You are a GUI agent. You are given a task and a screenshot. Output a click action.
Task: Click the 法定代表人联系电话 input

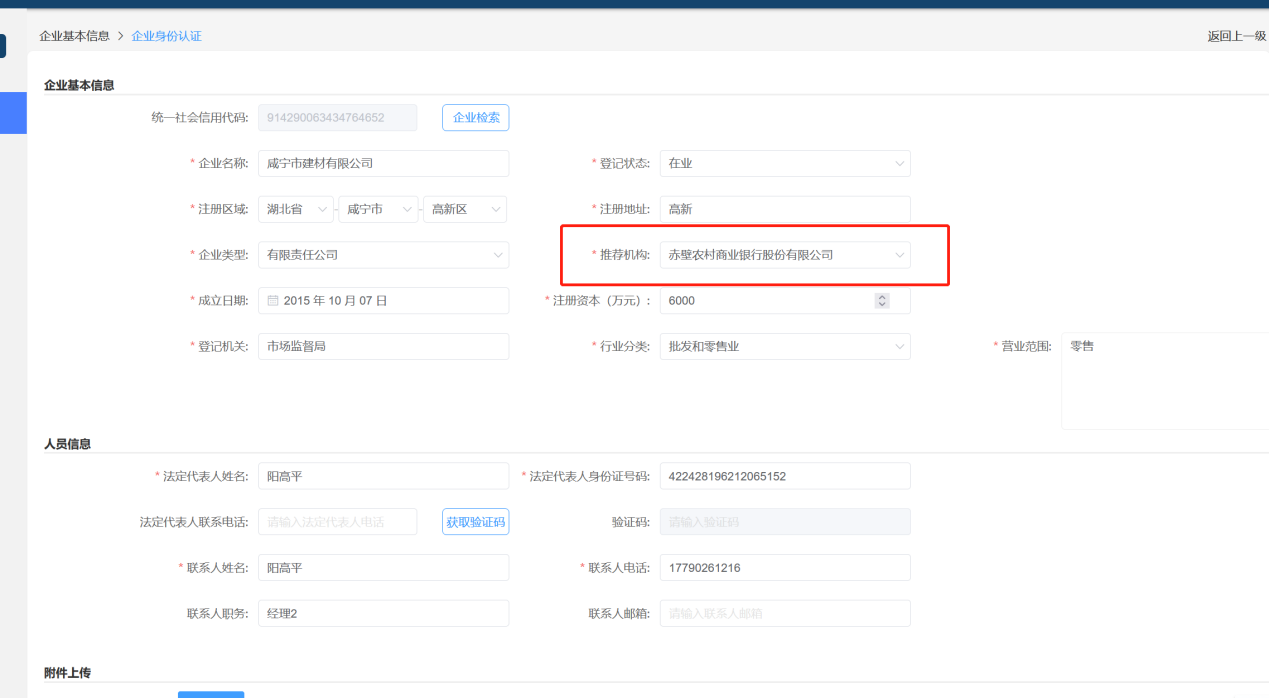point(337,522)
